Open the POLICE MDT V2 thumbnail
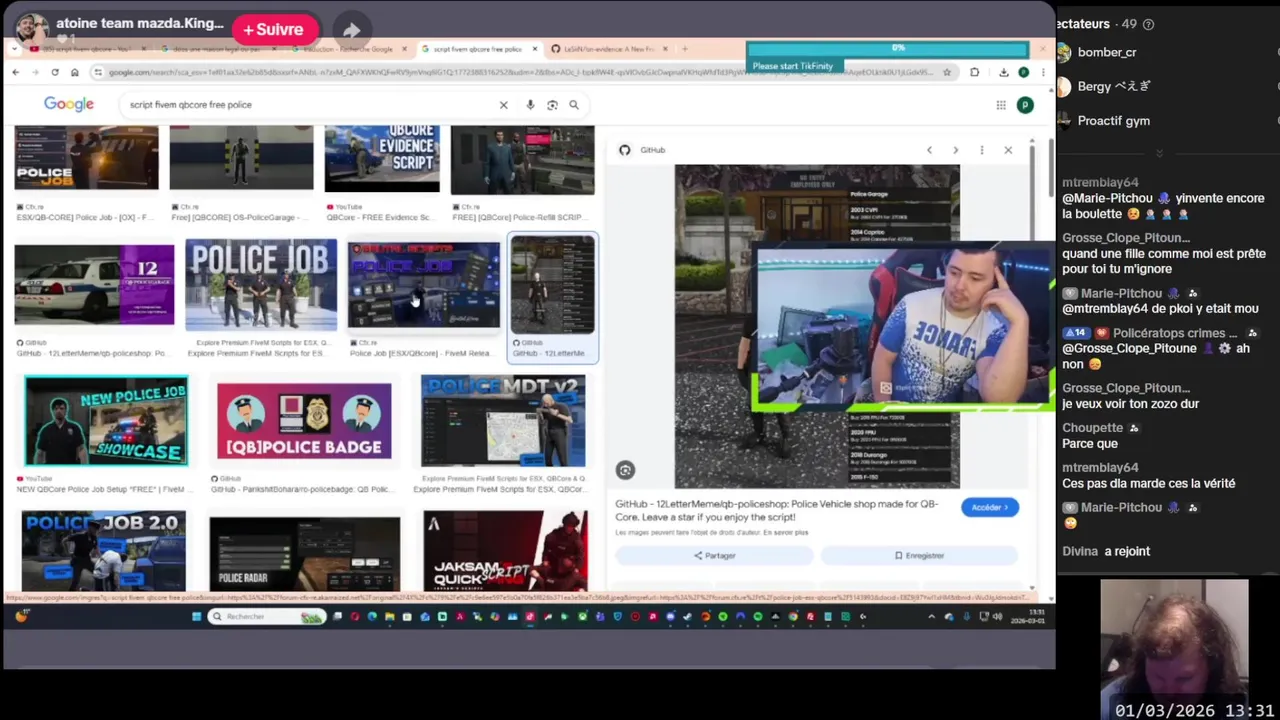 click(503, 421)
